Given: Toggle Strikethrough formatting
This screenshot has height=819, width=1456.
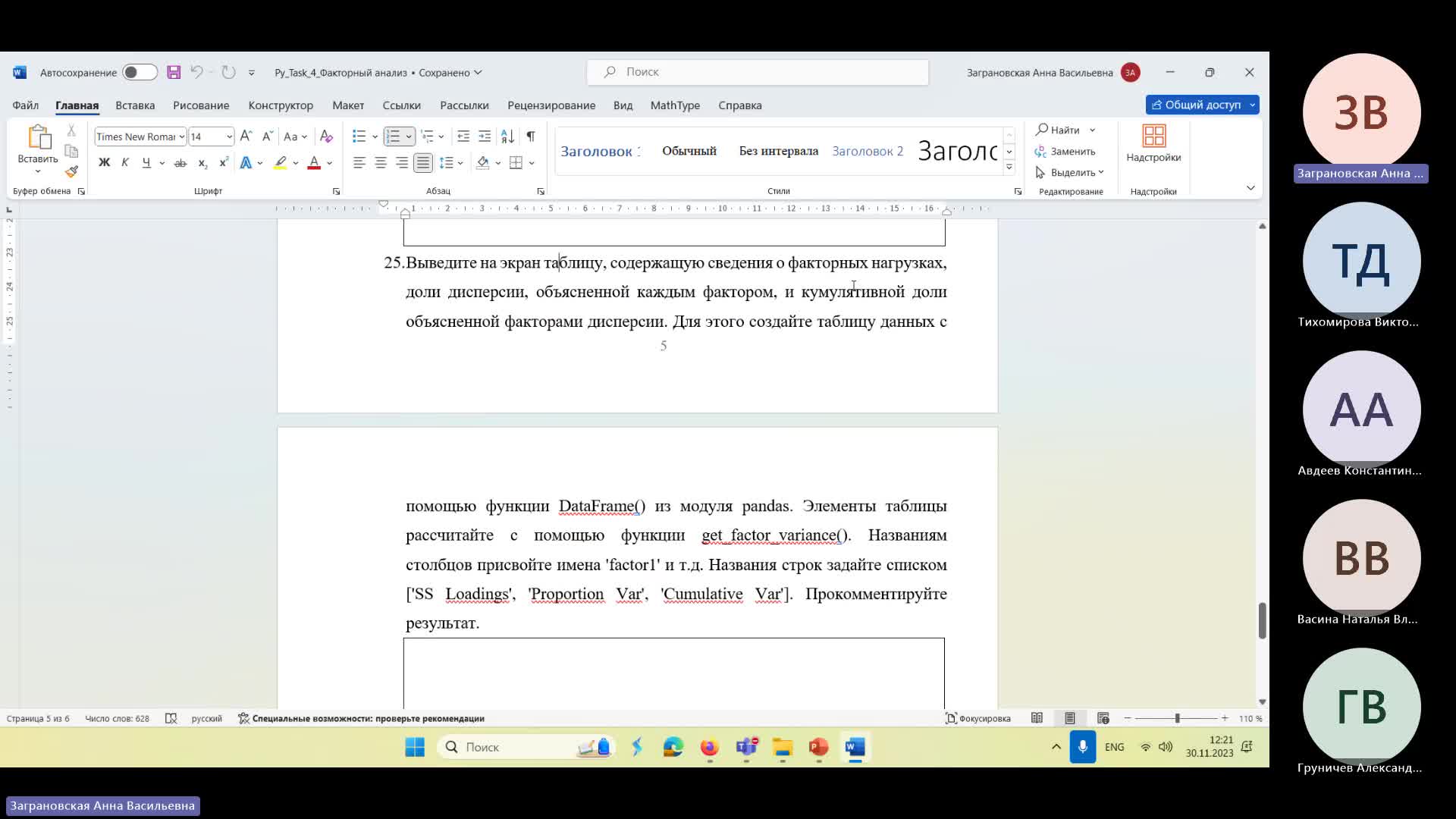Looking at the screenshot, I should pyautogui.click(x=180, y=162).
